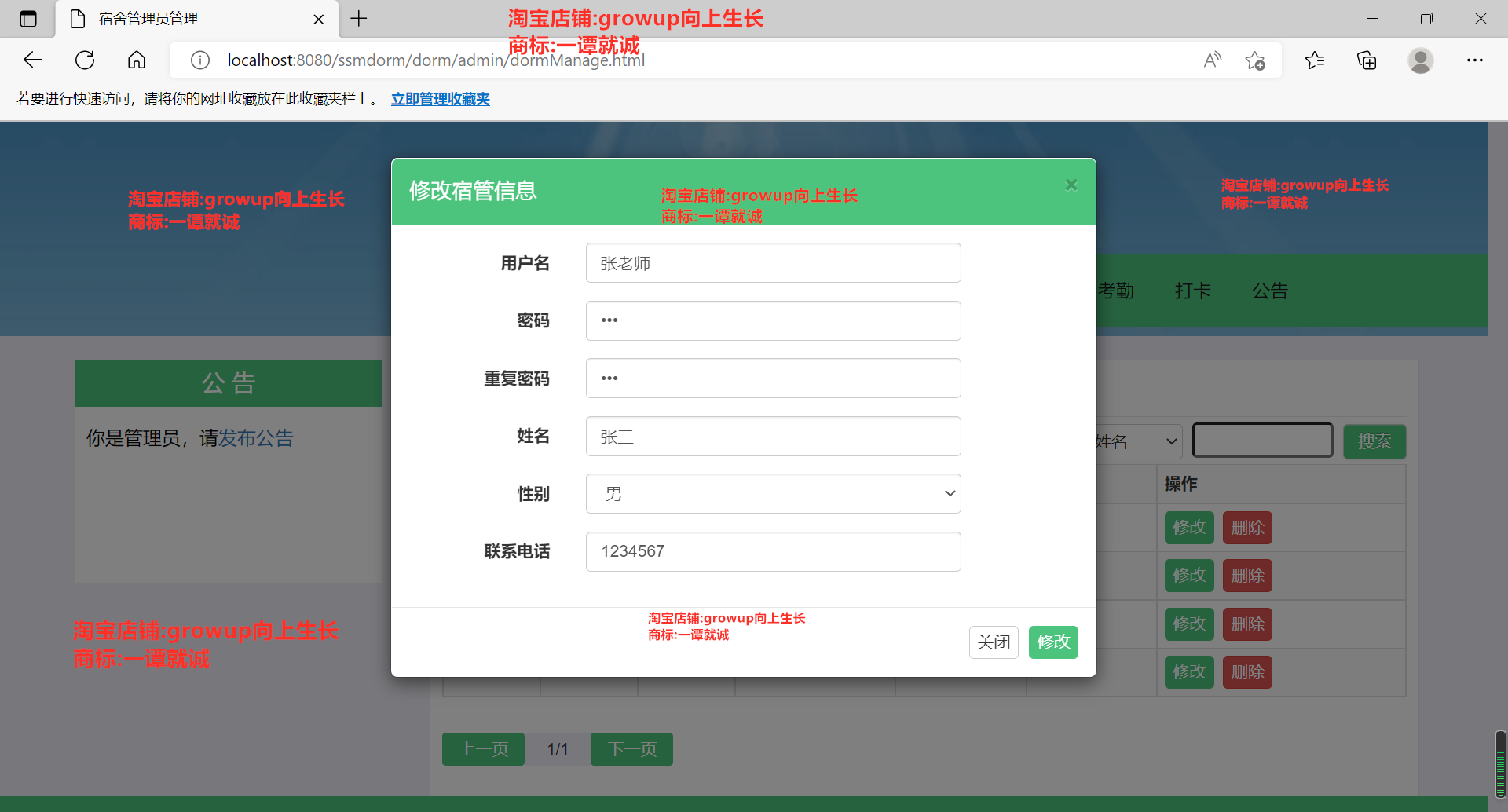This screenshot has width=1508, height=812.
Task: Click the 发布公告 link
Action: point(256,438)
